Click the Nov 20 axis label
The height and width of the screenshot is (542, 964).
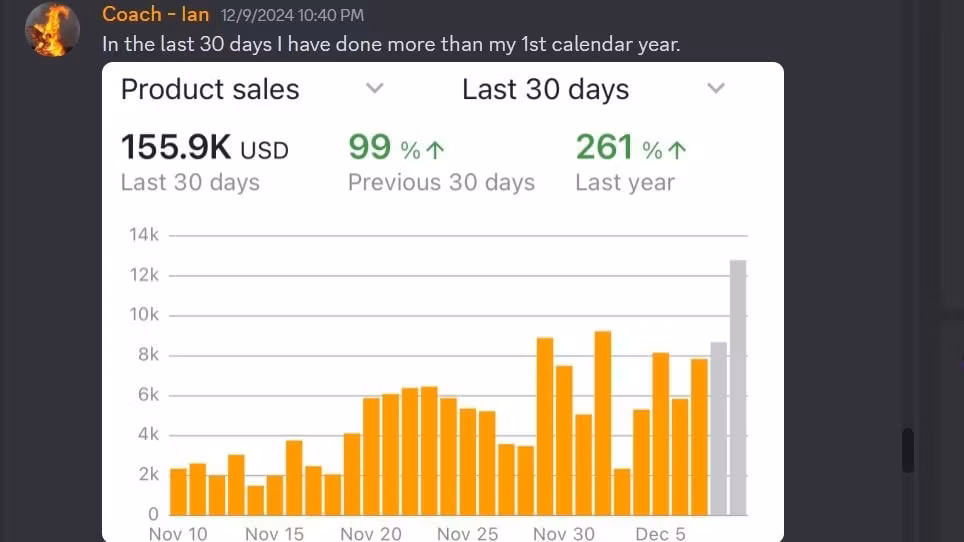coord(371,533)
